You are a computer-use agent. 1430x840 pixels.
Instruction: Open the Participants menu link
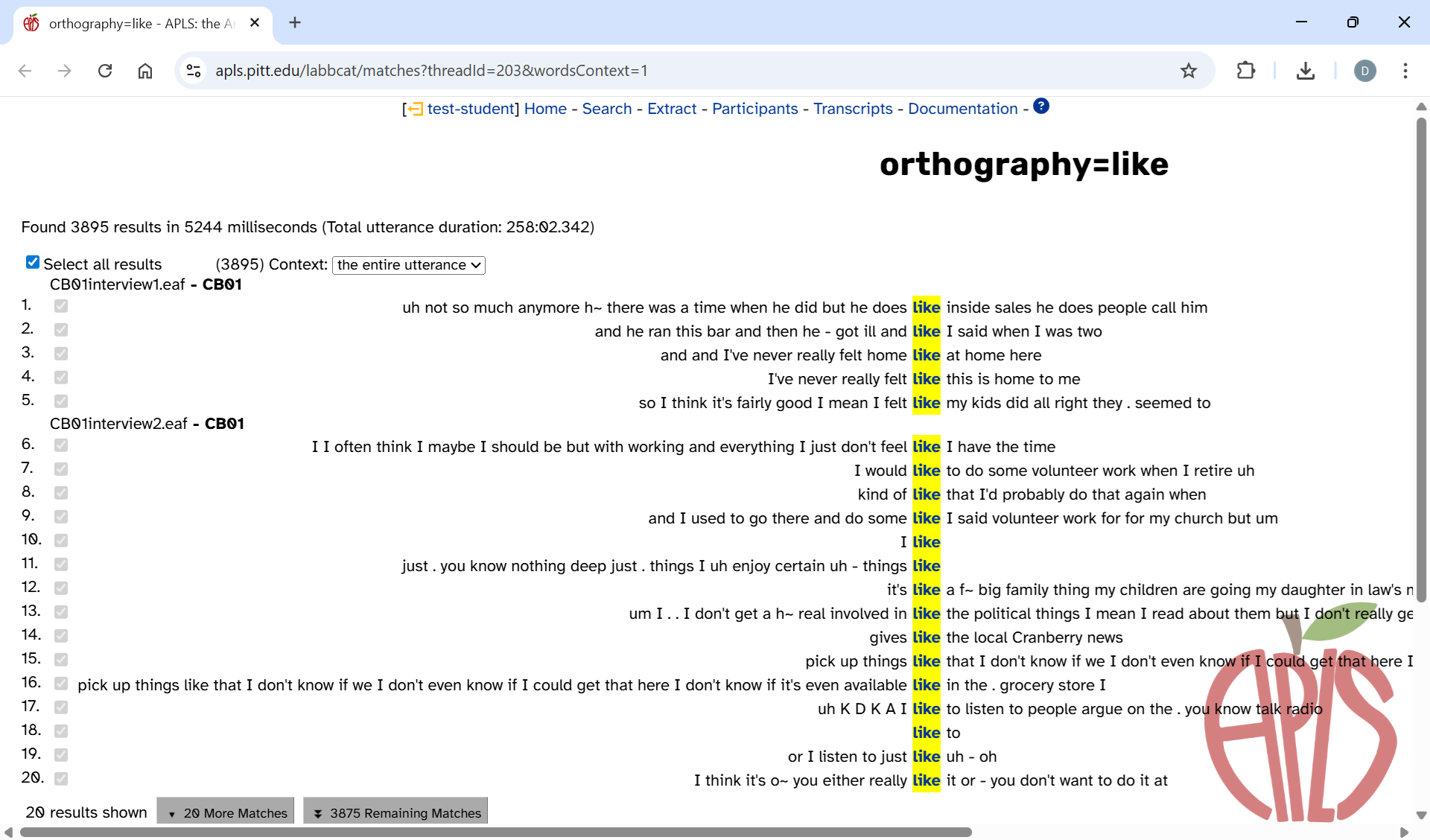754,109
